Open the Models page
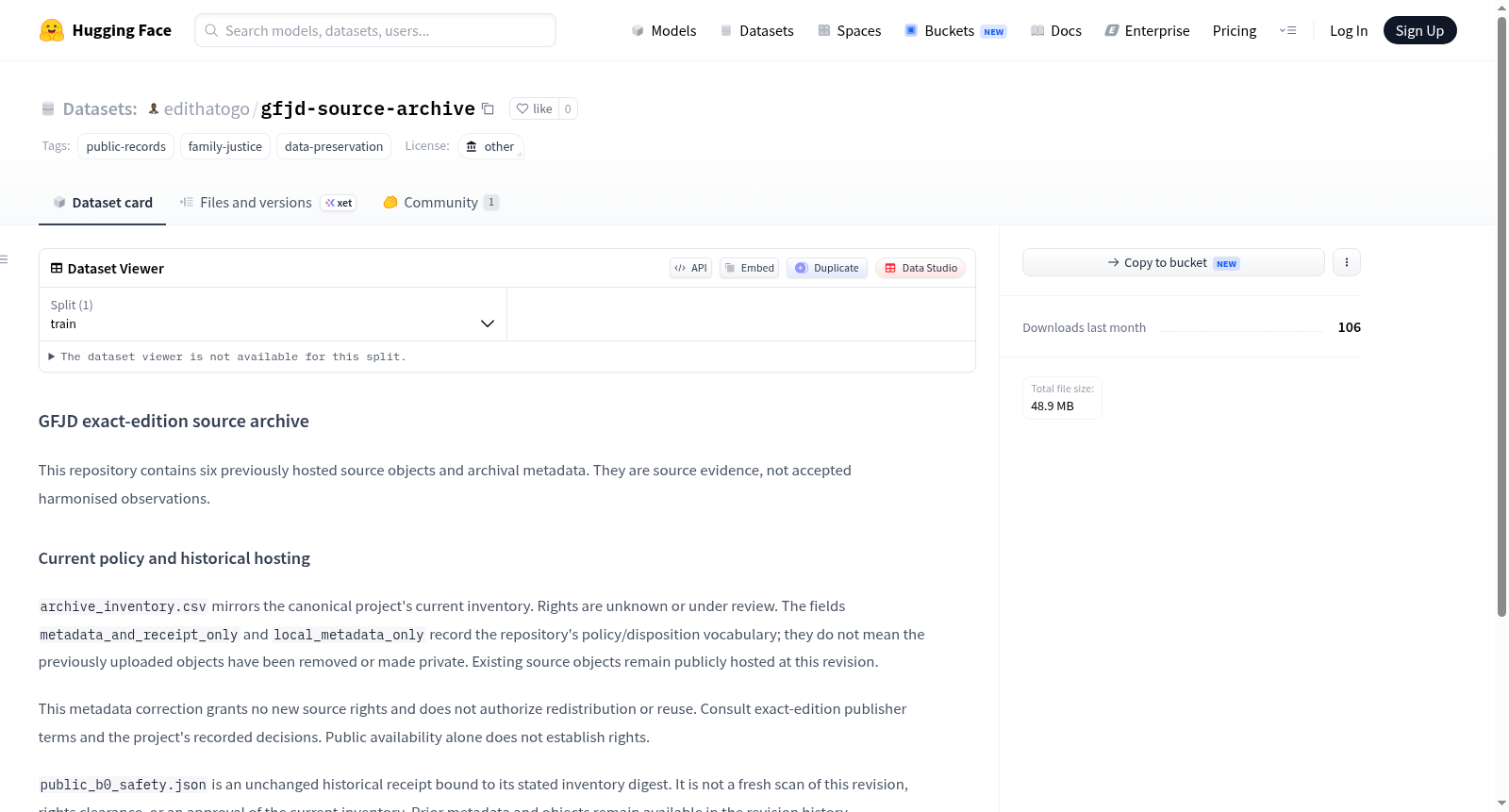 tap(664, 30)
